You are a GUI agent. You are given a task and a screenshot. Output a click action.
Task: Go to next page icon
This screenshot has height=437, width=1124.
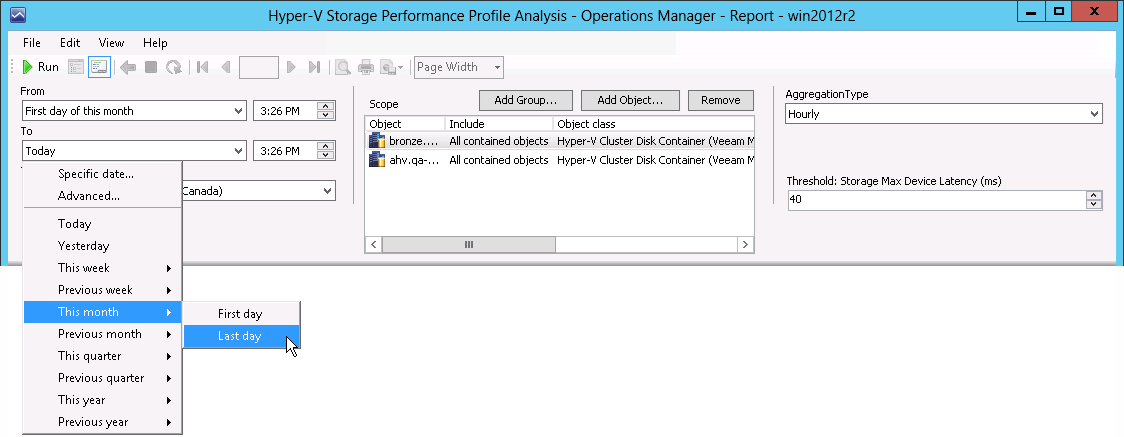(x=291, y=67)
